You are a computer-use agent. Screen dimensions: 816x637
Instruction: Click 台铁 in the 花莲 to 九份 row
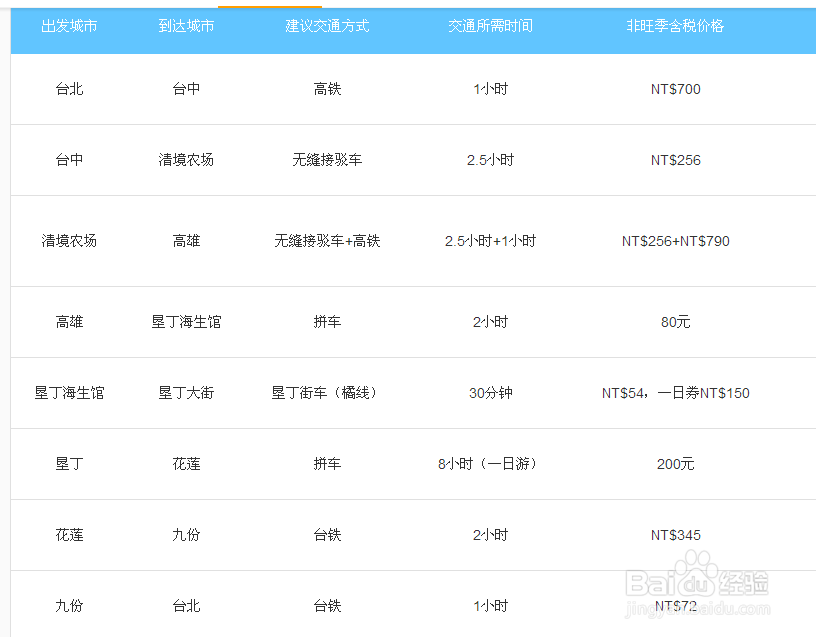[327, 535]
